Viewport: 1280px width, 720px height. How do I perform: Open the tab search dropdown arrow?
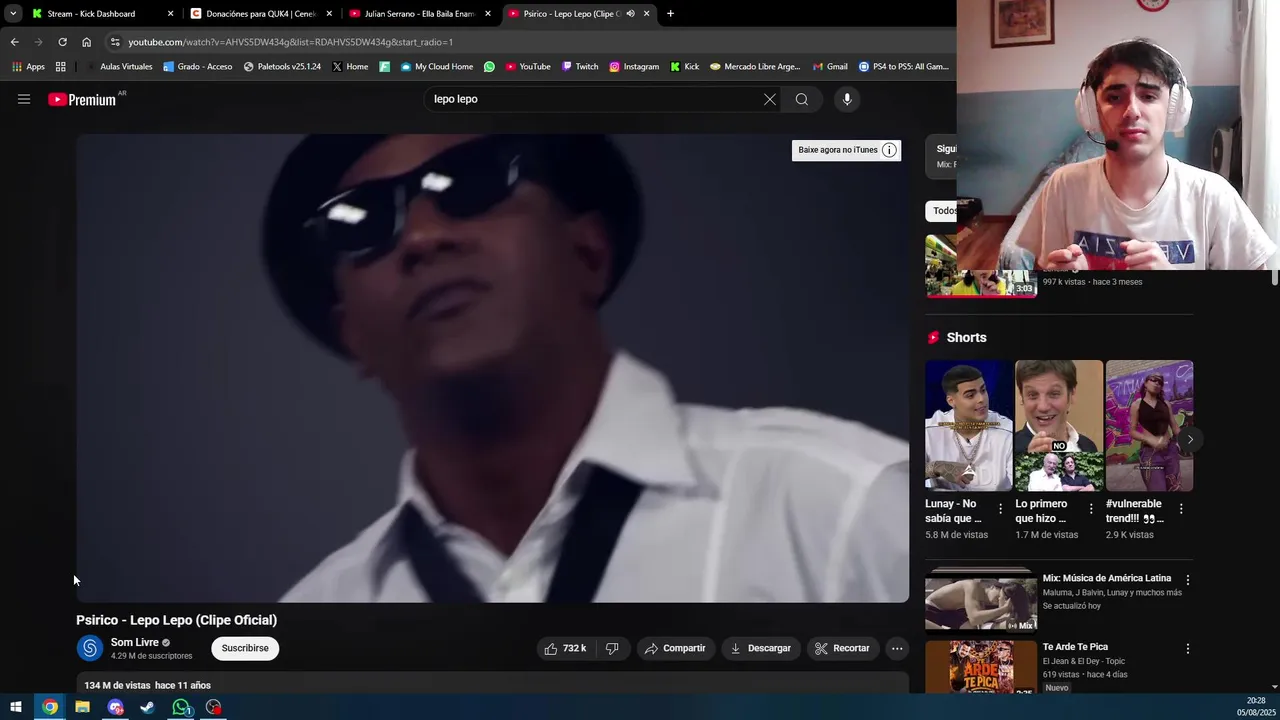tap(13, 14)
